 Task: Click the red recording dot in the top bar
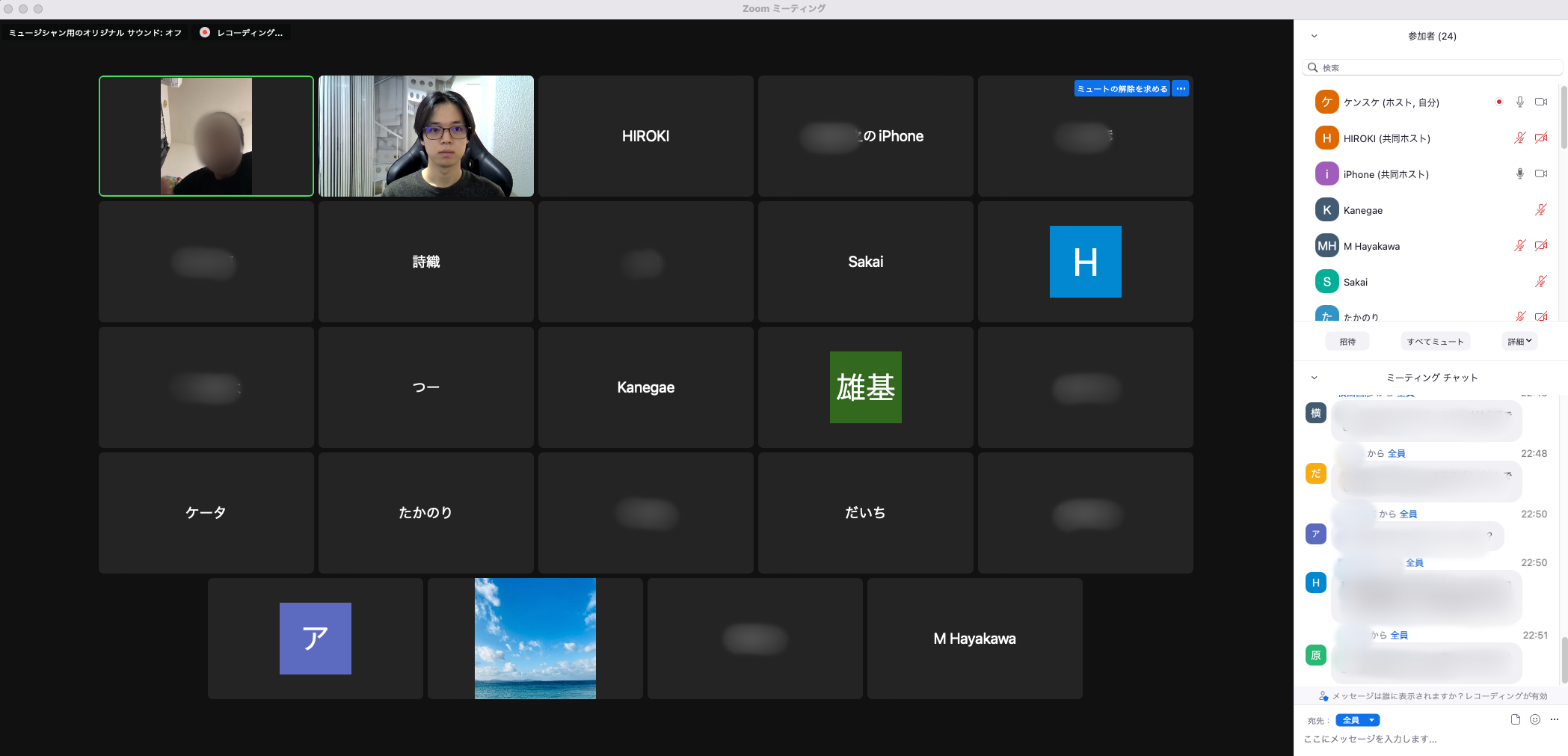pos(205,32)
